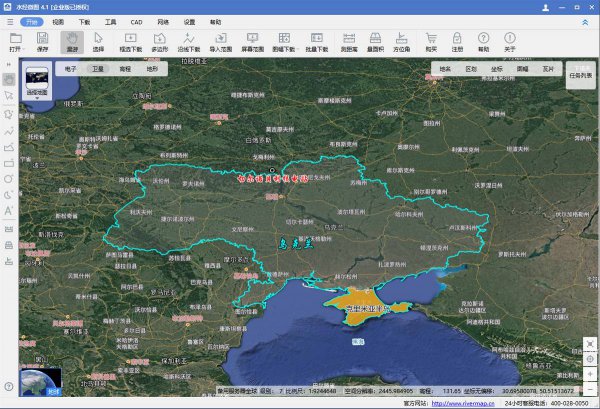The height and width of the screenshot is (409, 600).
Task: Open the 导入范围 import range tool
Action: [219, 40]
